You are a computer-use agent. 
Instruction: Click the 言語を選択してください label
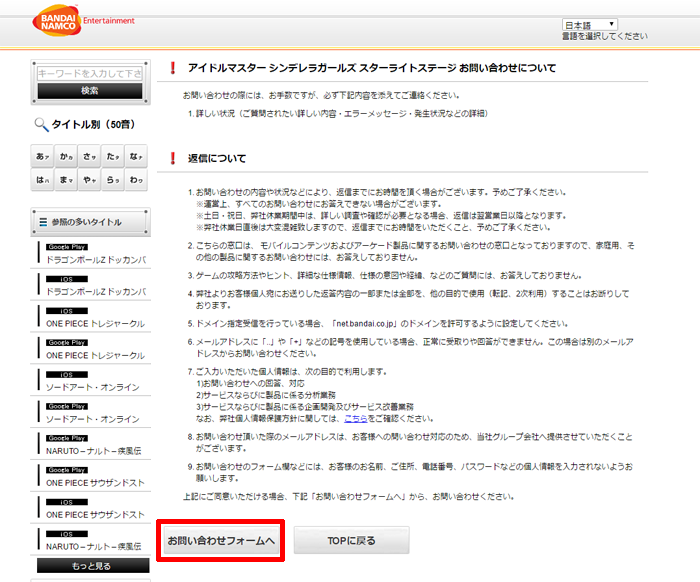pyautogui.click(x=604, y=36)
